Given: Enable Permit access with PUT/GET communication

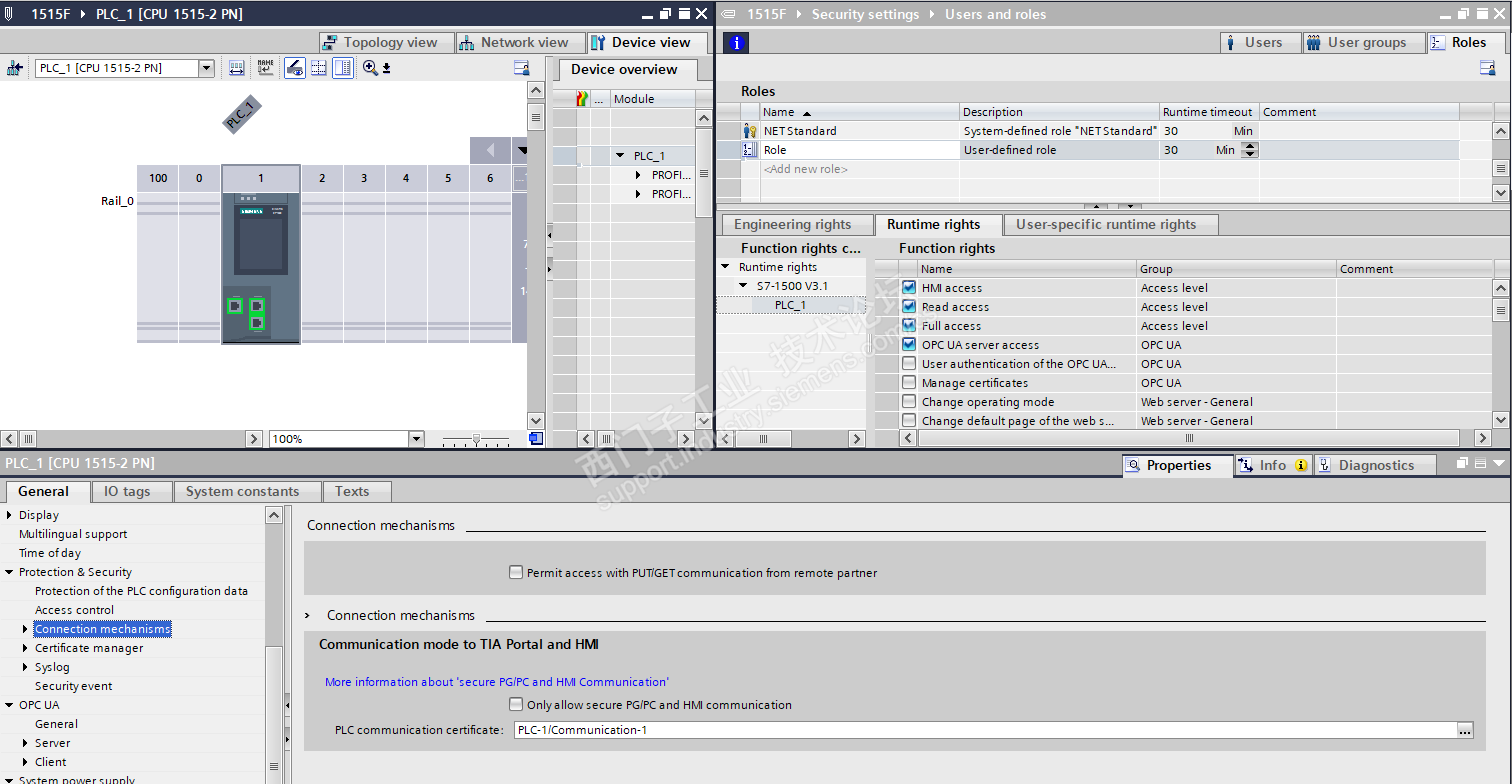Looking at the screenshot, I should tap(516, 573).
